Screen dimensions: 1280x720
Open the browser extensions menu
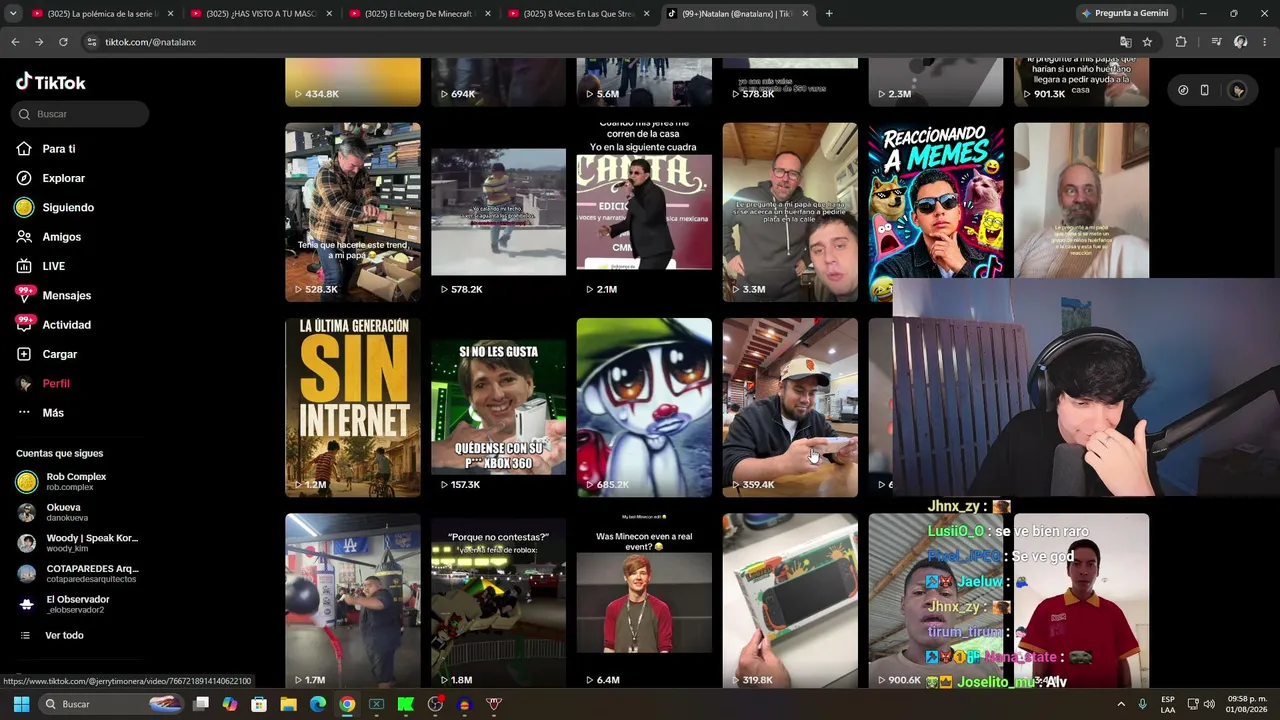point(1181,42)
